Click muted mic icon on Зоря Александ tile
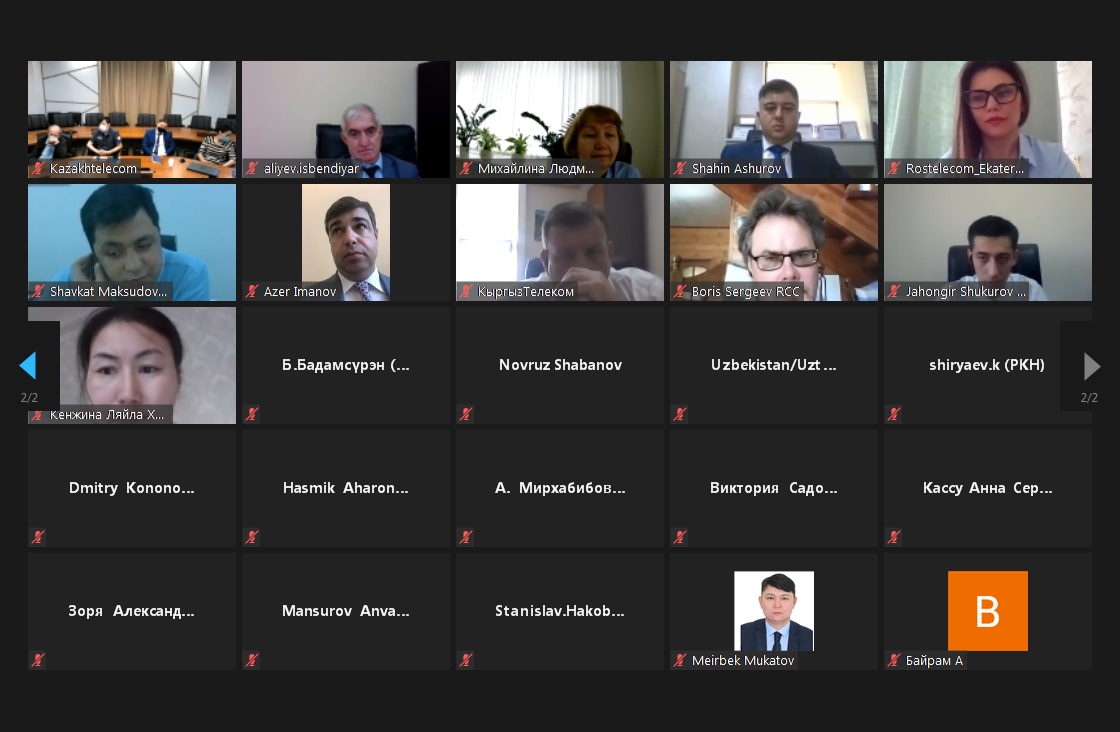 click(x=38, y=660)
